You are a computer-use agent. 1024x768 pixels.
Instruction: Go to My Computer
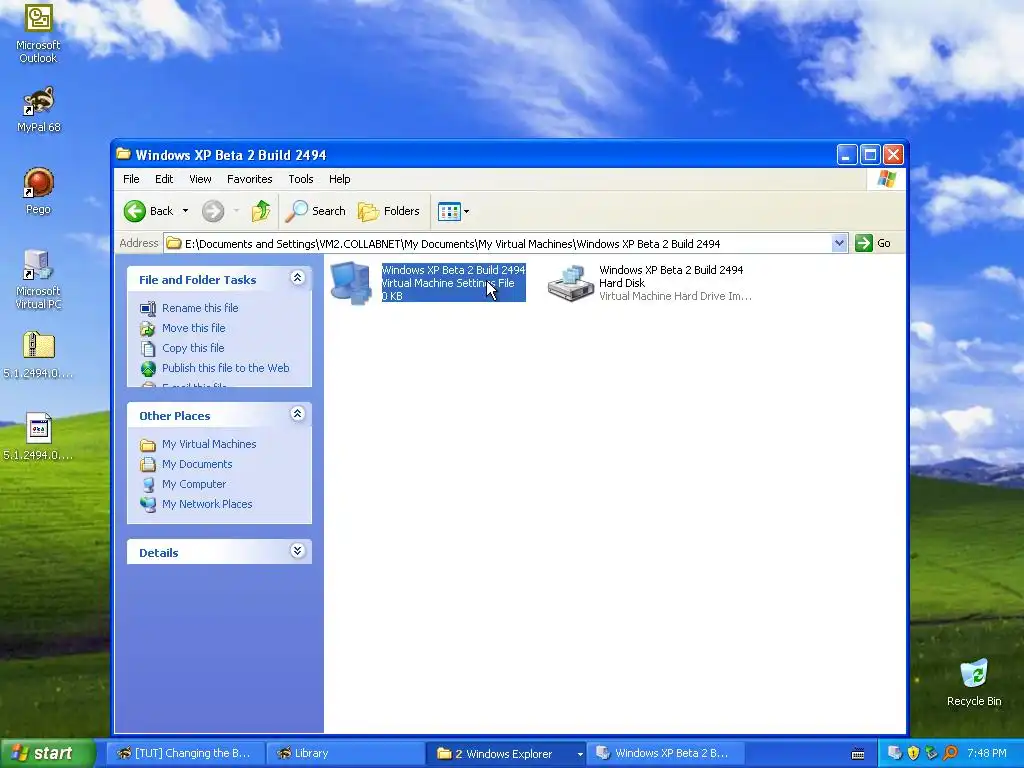point(194,485)
